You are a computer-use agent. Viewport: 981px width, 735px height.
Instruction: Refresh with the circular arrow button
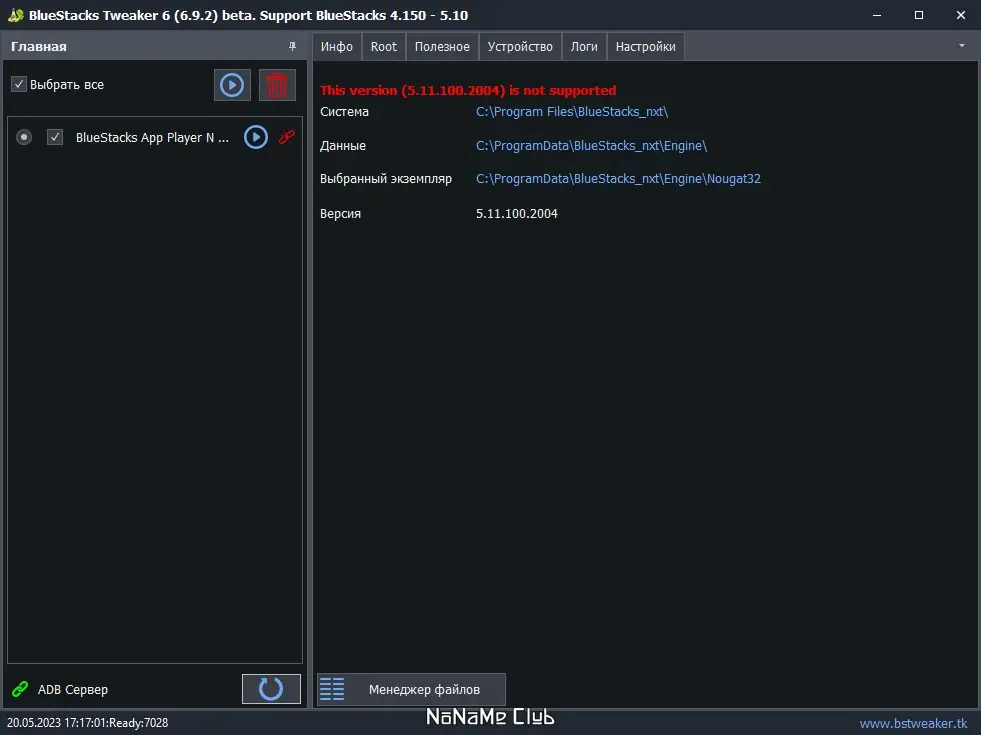click(x=271, y=689)
